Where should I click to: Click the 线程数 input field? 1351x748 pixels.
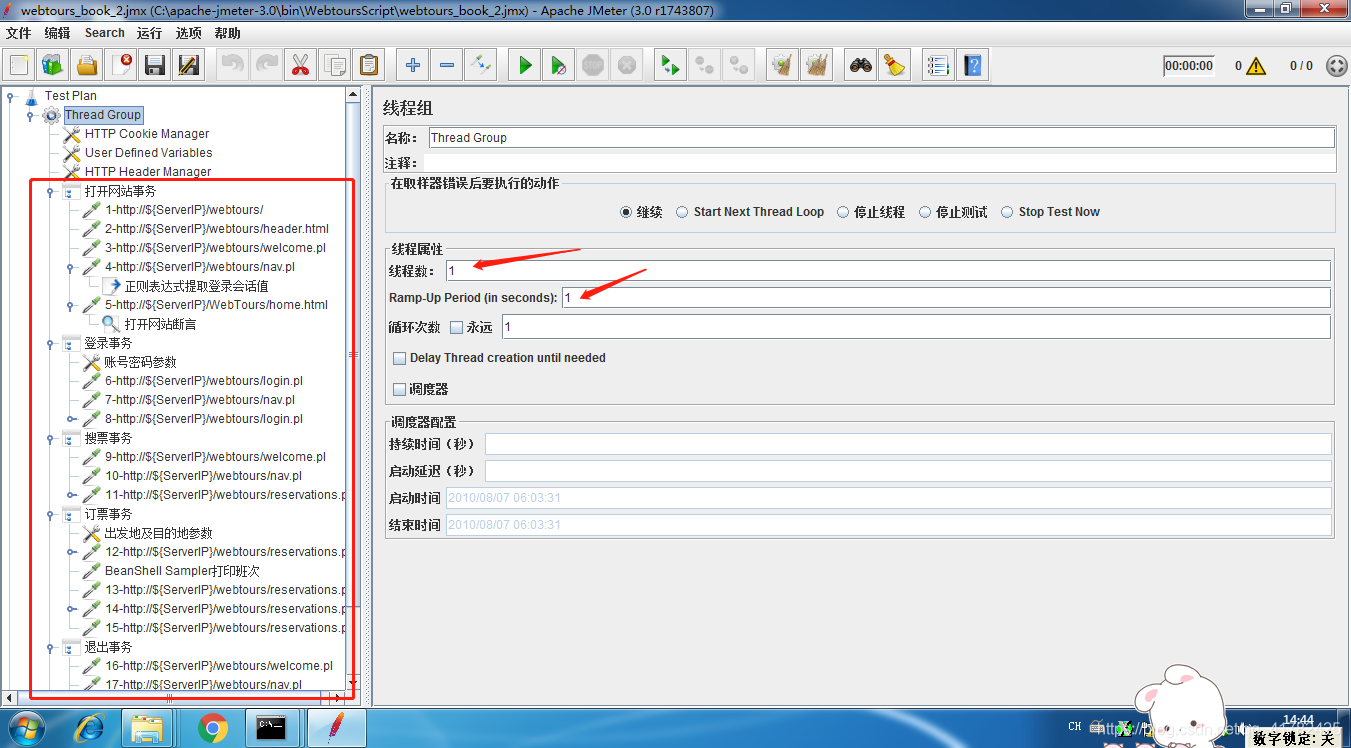pos(888,271)
